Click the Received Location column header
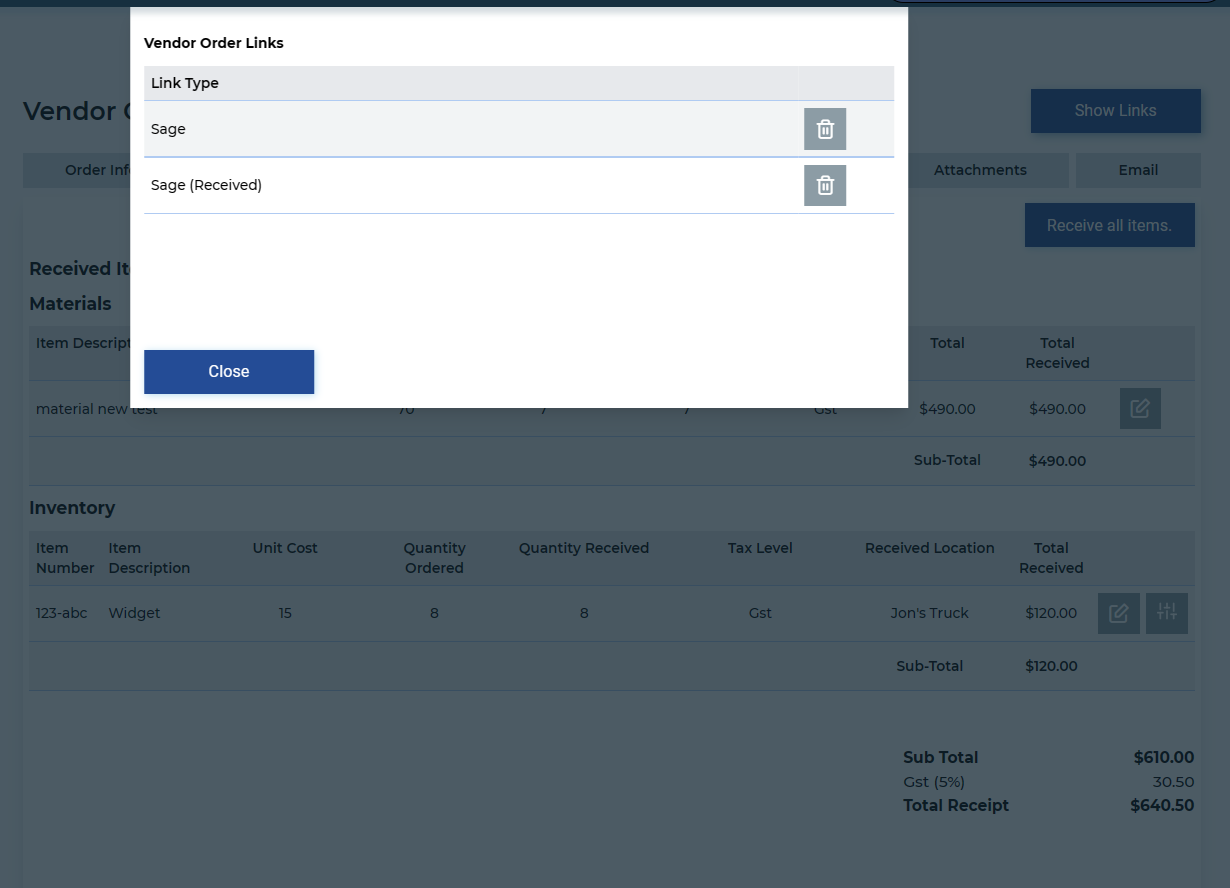The height and width of the screenshot is (888, 1230). click(930, 548)
